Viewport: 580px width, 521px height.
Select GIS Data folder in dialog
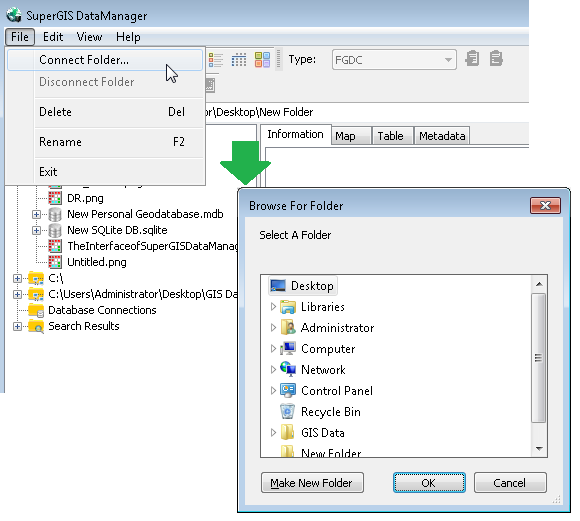pos(323,433)
